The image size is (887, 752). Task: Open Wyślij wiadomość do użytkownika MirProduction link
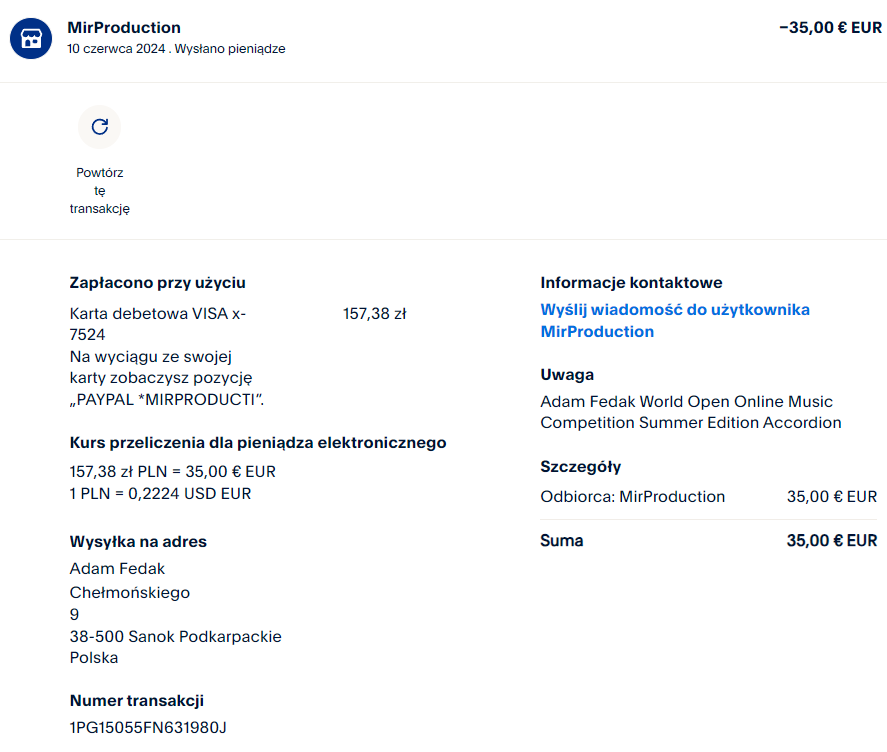click(x=675, y=320)
